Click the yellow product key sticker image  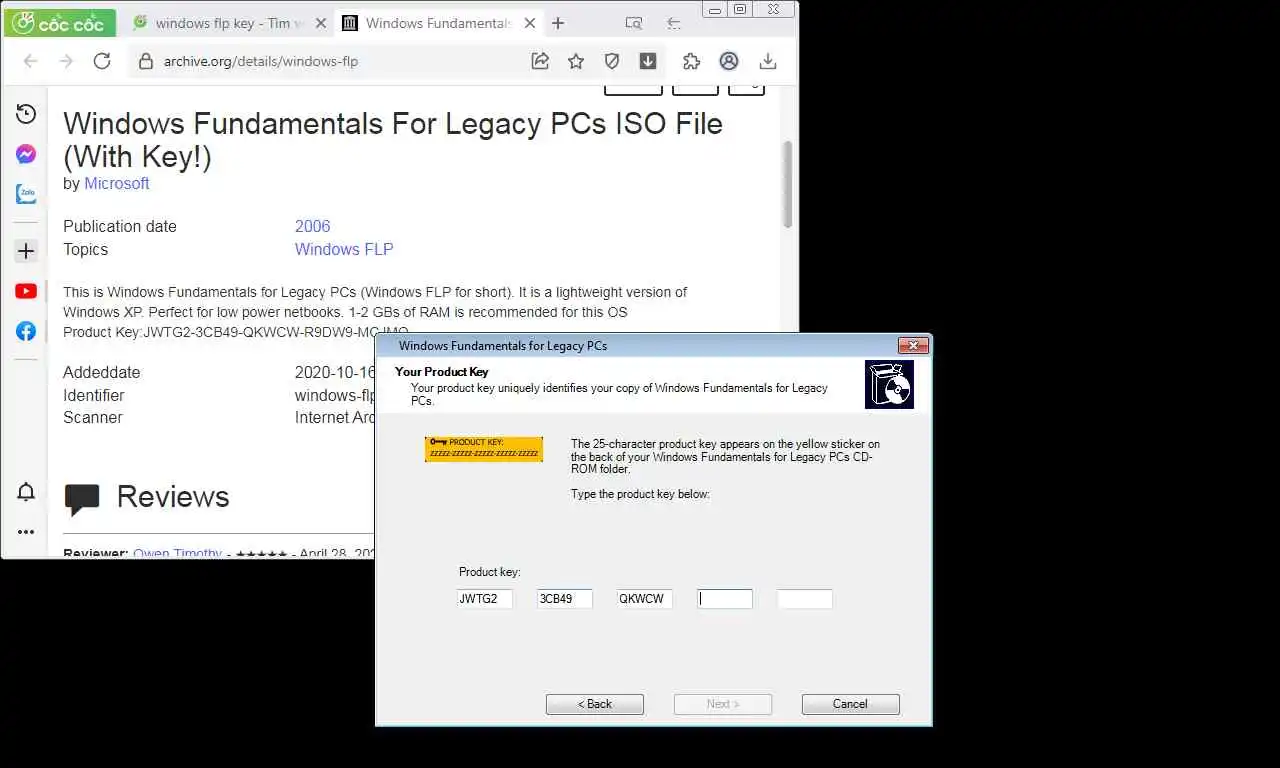(x=484, y=449)
